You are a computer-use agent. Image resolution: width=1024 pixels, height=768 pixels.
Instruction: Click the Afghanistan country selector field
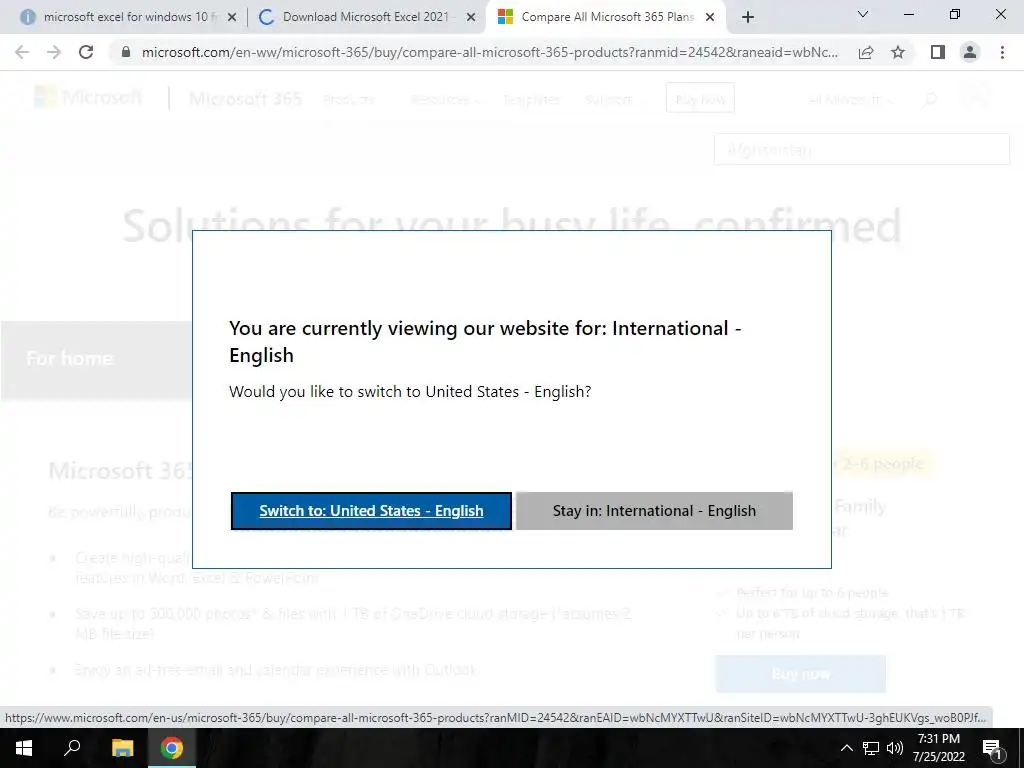point(862,150)
